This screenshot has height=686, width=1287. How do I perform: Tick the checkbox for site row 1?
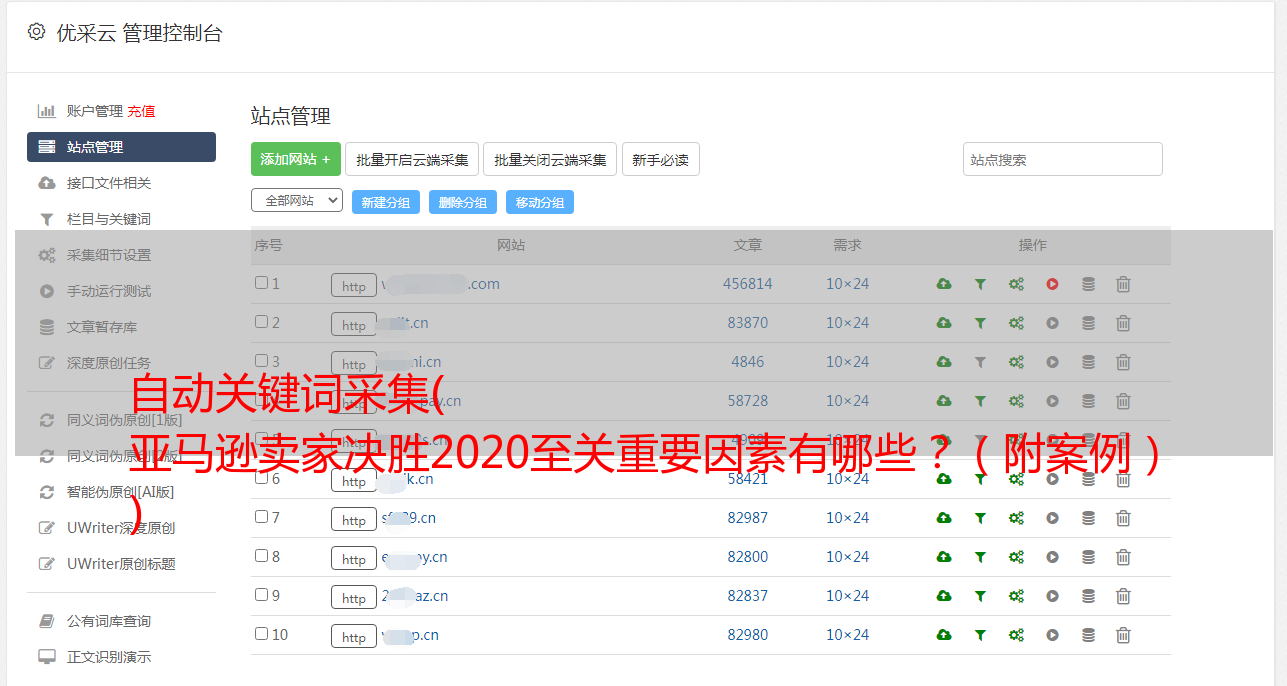click(x=261, y=283)
